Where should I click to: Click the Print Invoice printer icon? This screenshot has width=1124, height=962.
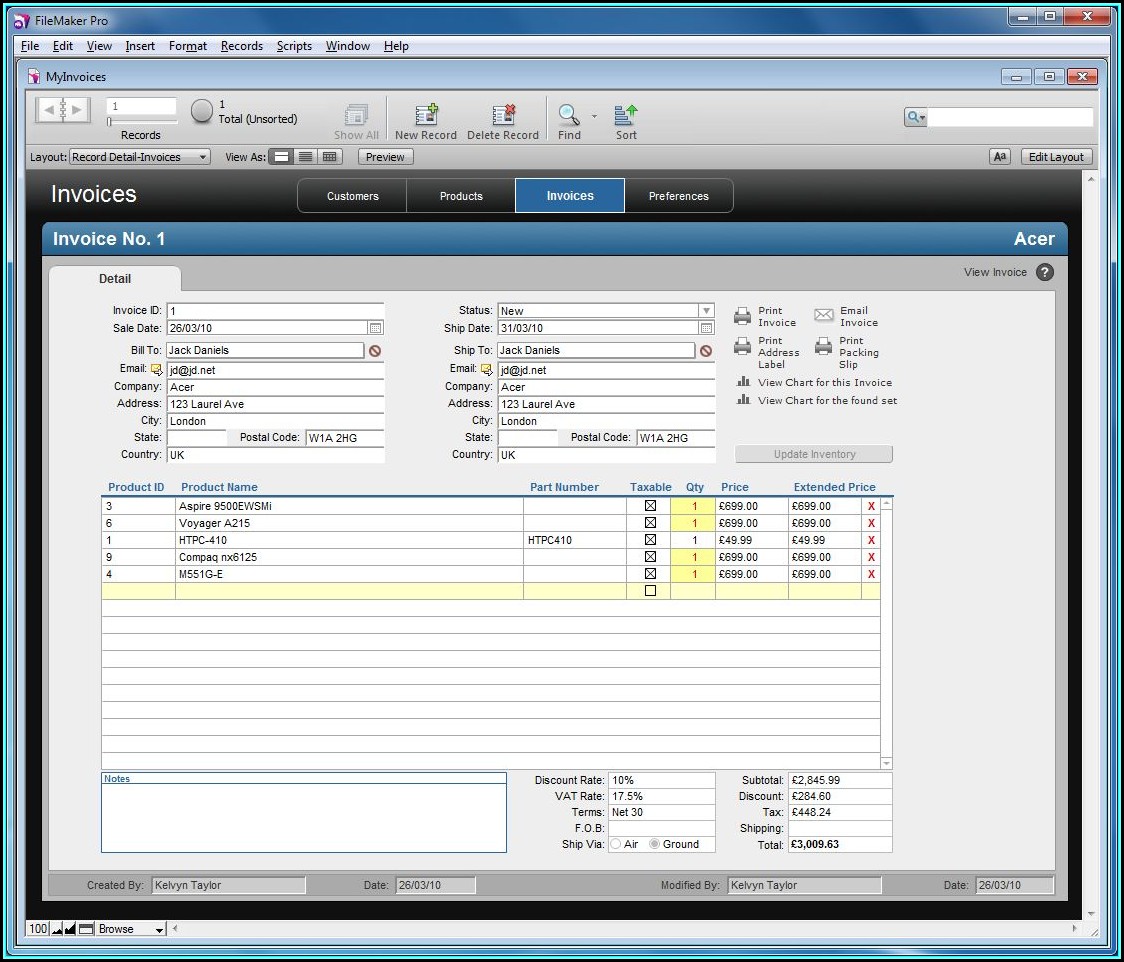tap(743, 317)
